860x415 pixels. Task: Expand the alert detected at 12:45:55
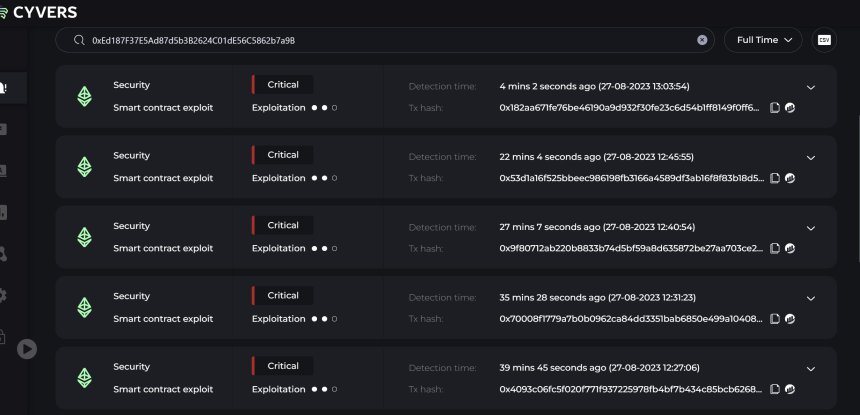[811, 157]
